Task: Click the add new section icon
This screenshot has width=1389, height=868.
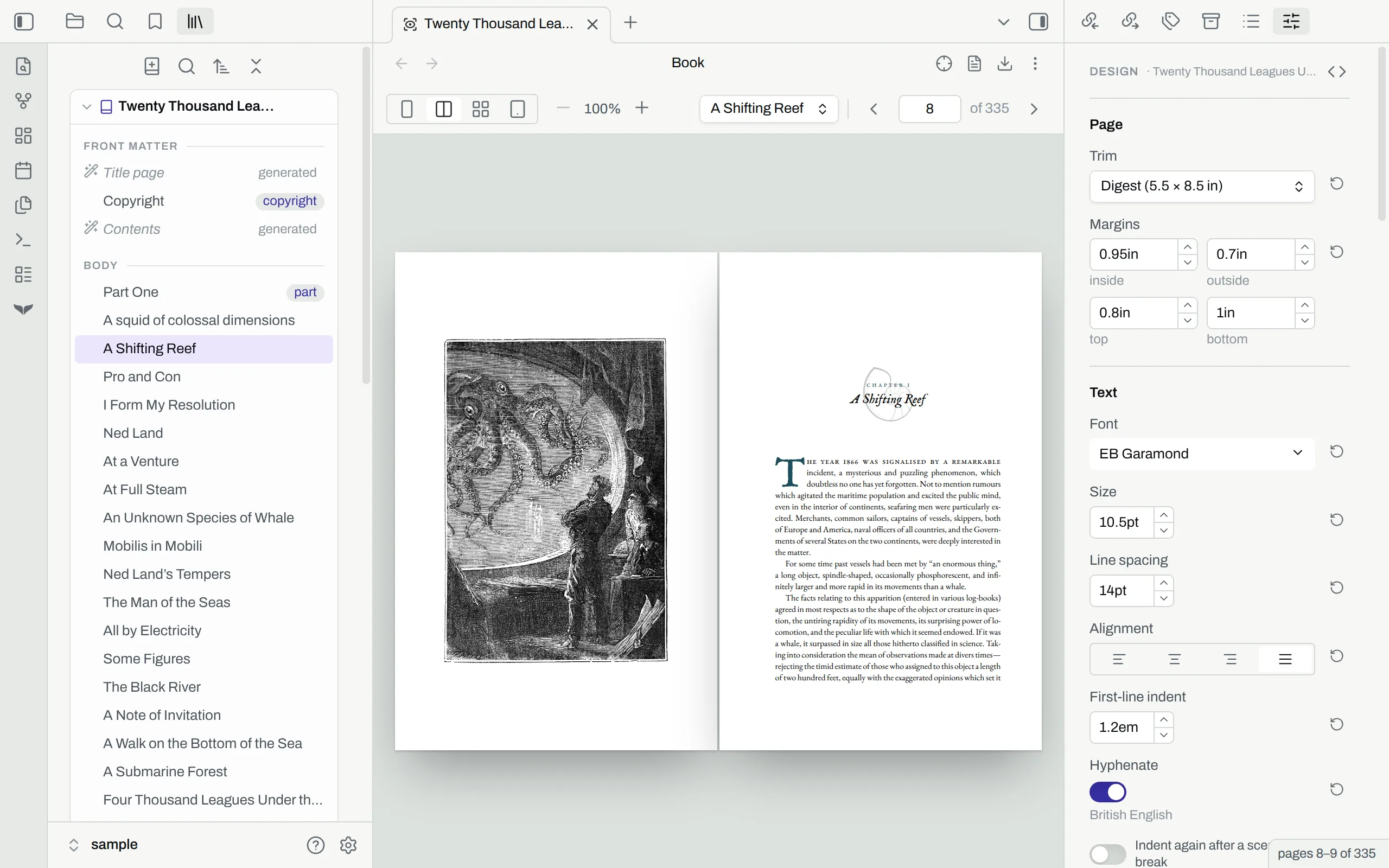Action: (151, 66)
